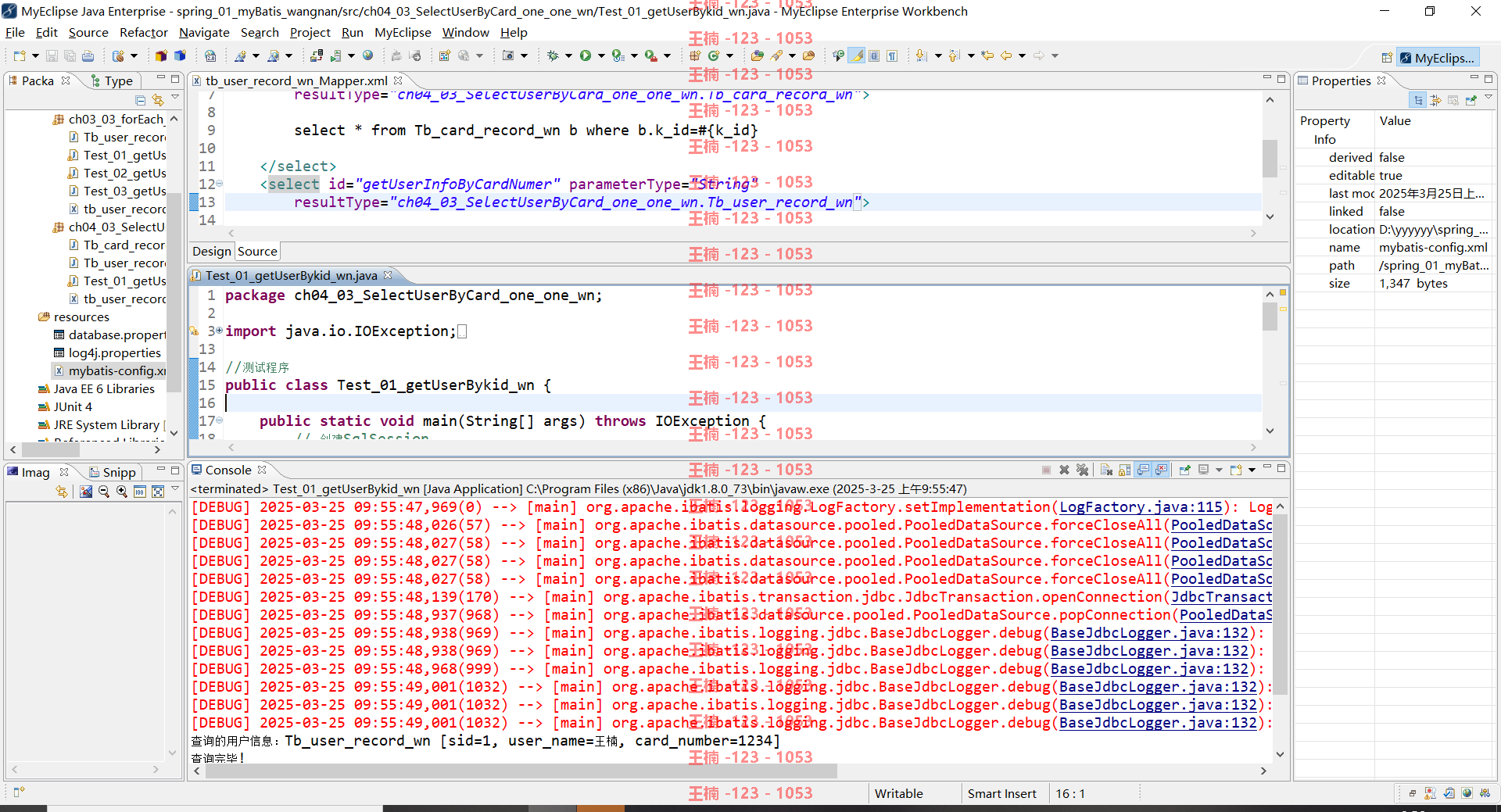The height and width of the screenshot is (812, 1501).
Task: Toggle Show Whitespace Characters pilcrow button
Action: point(892,56)
